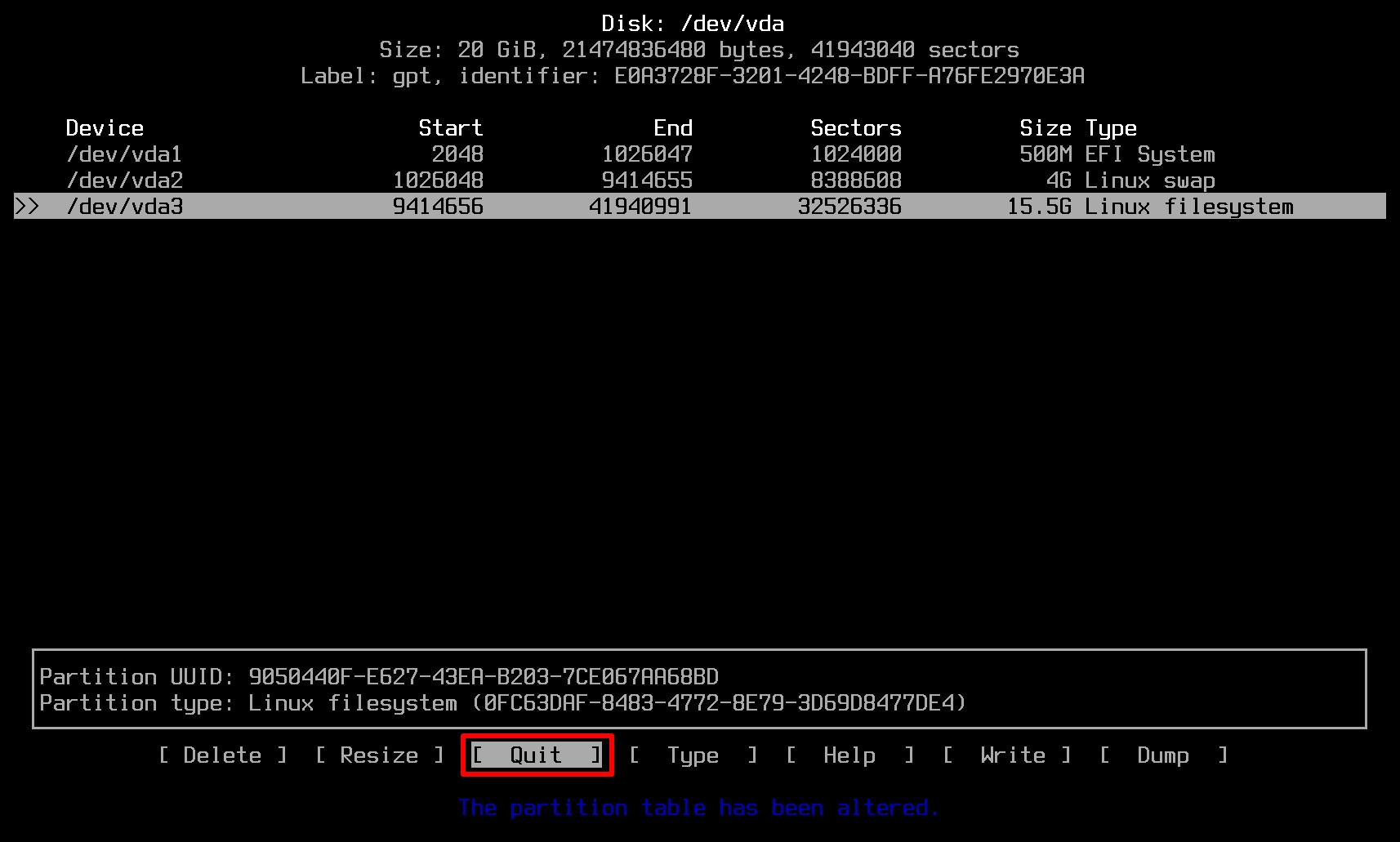Click the 15.5G Linux filesystem cell
Screen dimensions: 1400x842
click(1150, 207)
